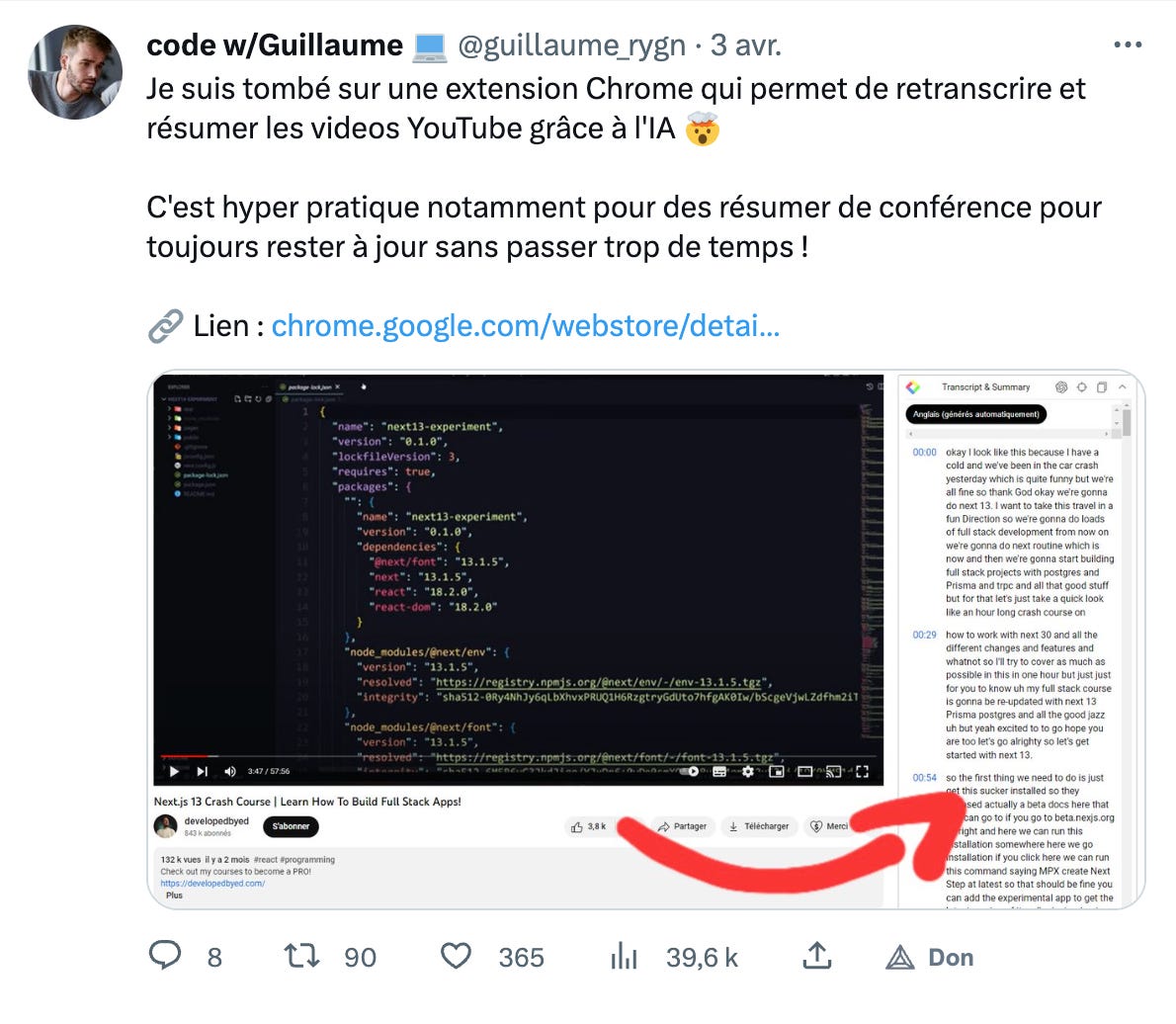This screenshot has width=1176, height=1024.
Task: Click code w/Guillaume profile avatar
Action: 75,72
